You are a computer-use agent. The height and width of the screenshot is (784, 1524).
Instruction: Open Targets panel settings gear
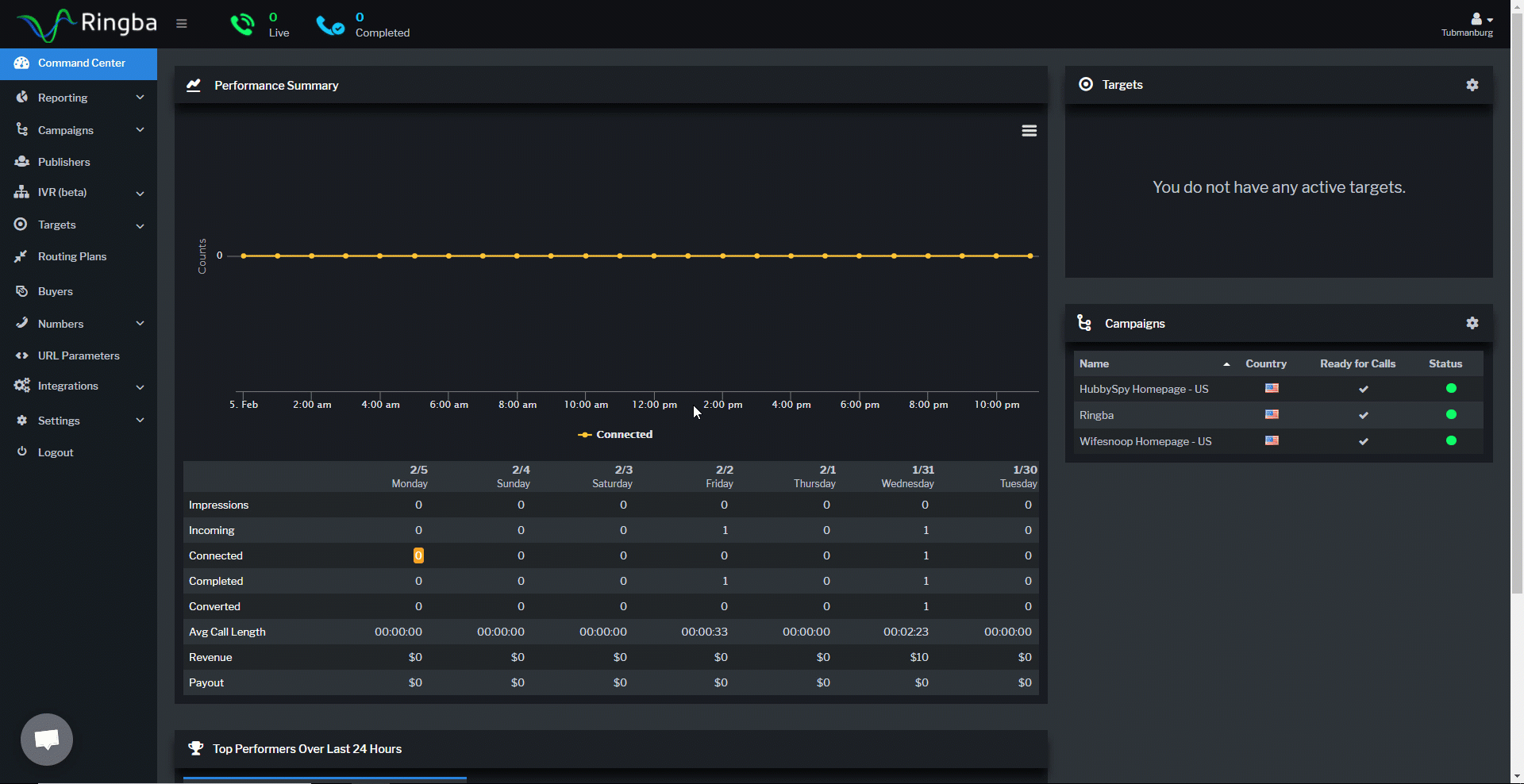(x=1472, y=85)
